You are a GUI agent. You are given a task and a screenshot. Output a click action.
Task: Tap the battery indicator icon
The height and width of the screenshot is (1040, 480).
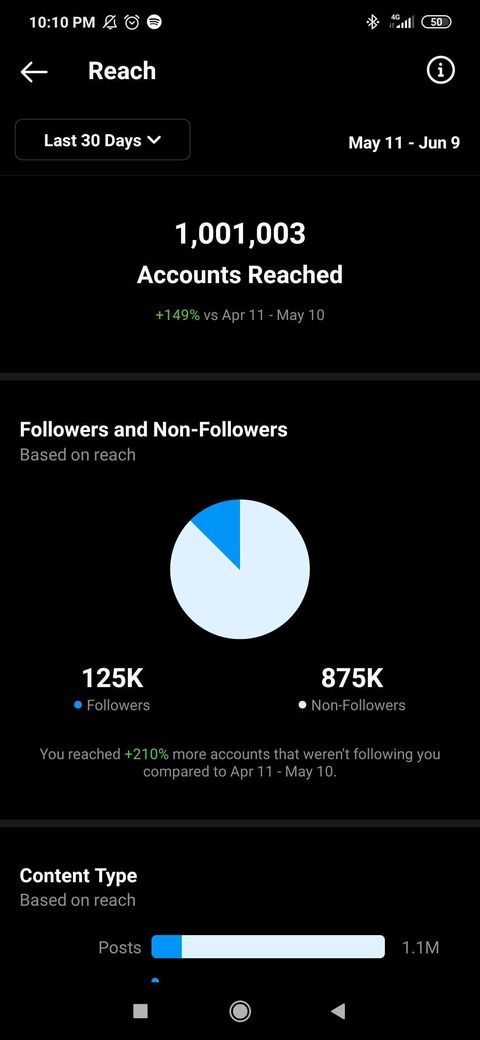tap(436, 22)
